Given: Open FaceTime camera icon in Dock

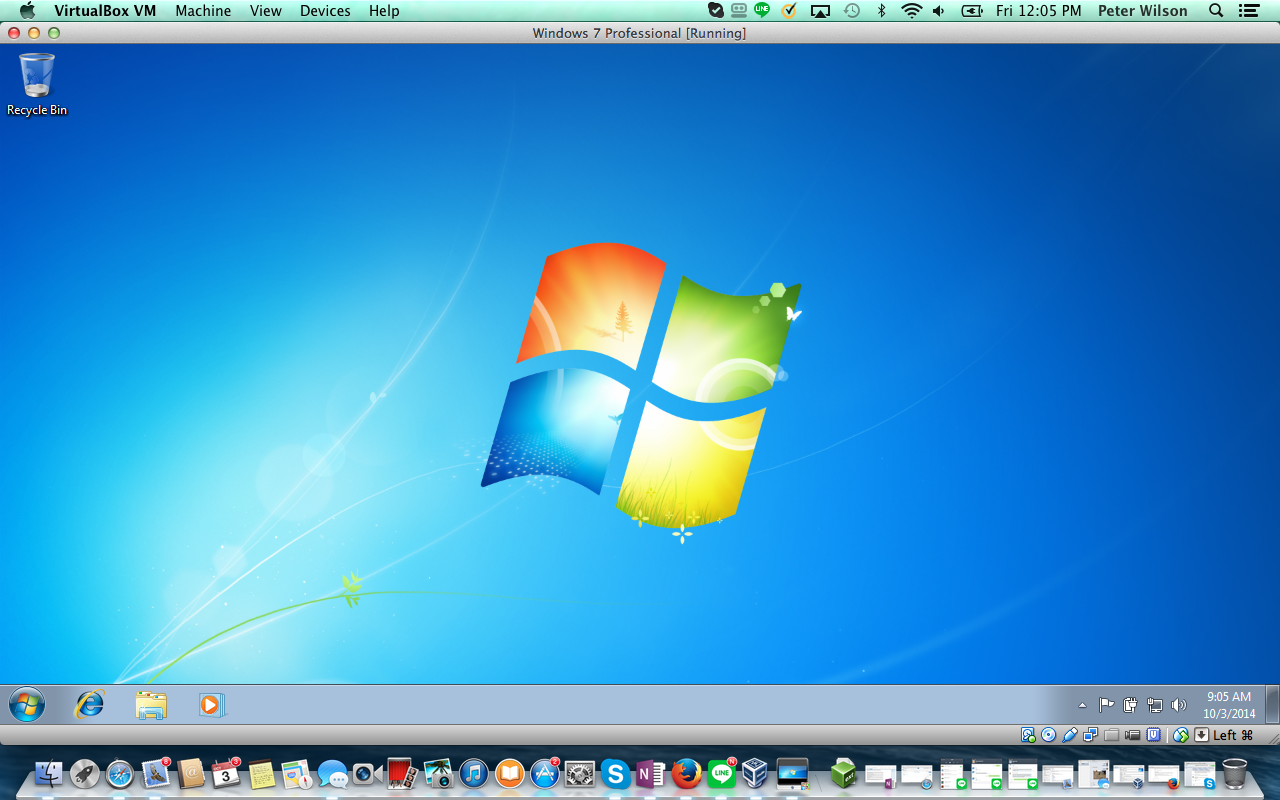Looking at the screenshot, I should 367,773.
